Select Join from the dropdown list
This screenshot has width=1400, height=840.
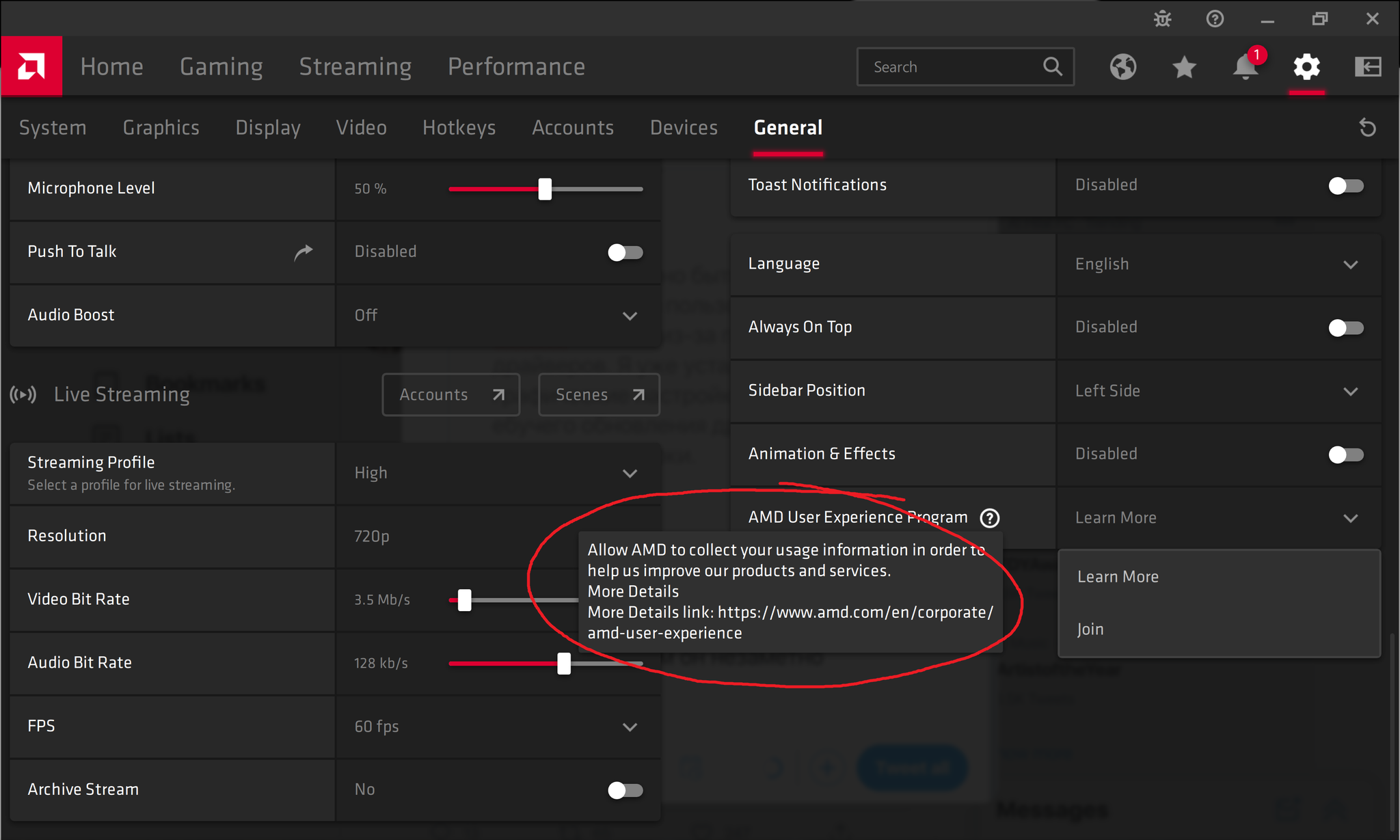pyautogui.click(x=1090, y=629)
